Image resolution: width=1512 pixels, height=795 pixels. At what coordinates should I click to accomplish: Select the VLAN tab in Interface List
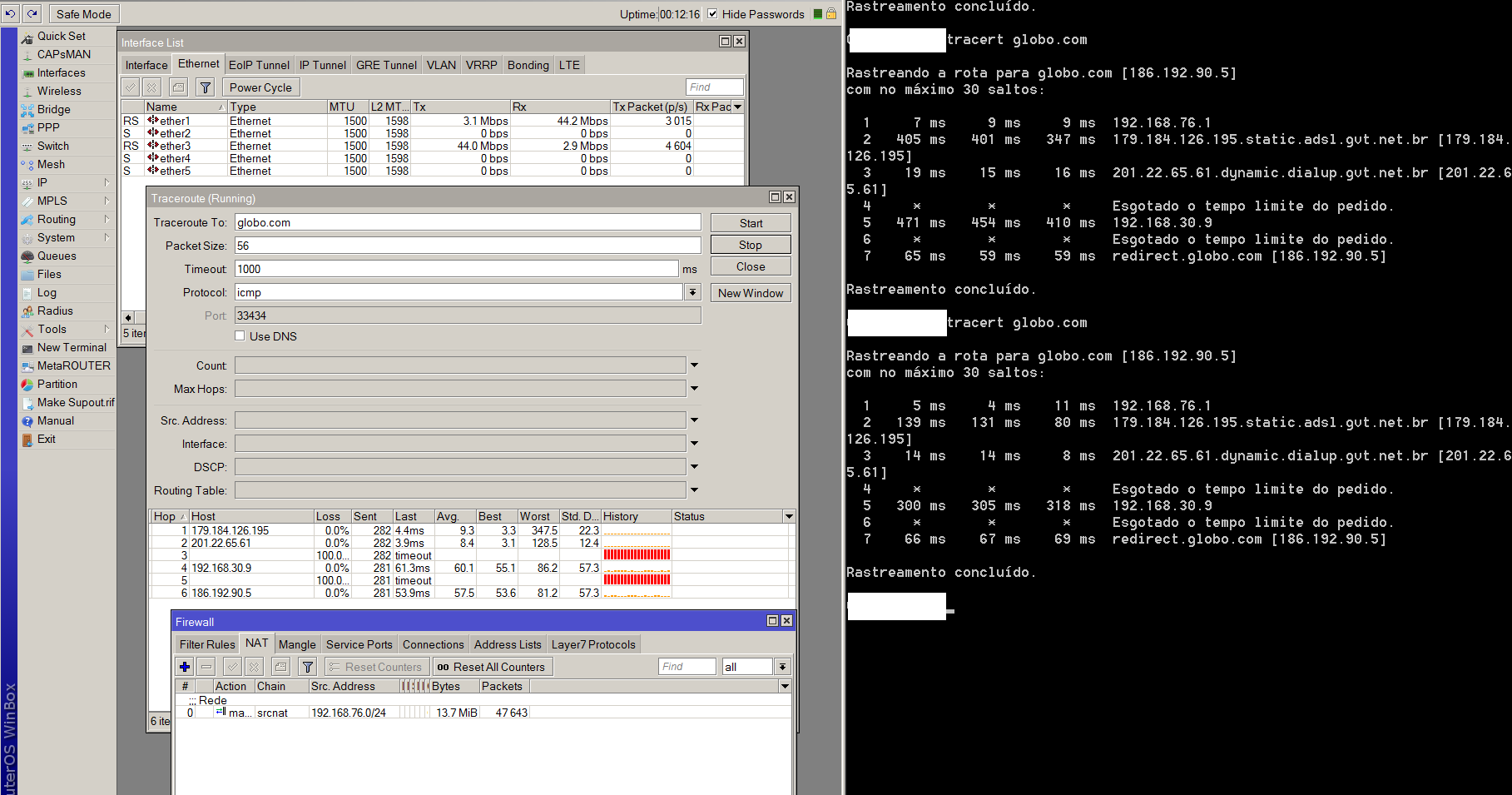pos(440,64)
